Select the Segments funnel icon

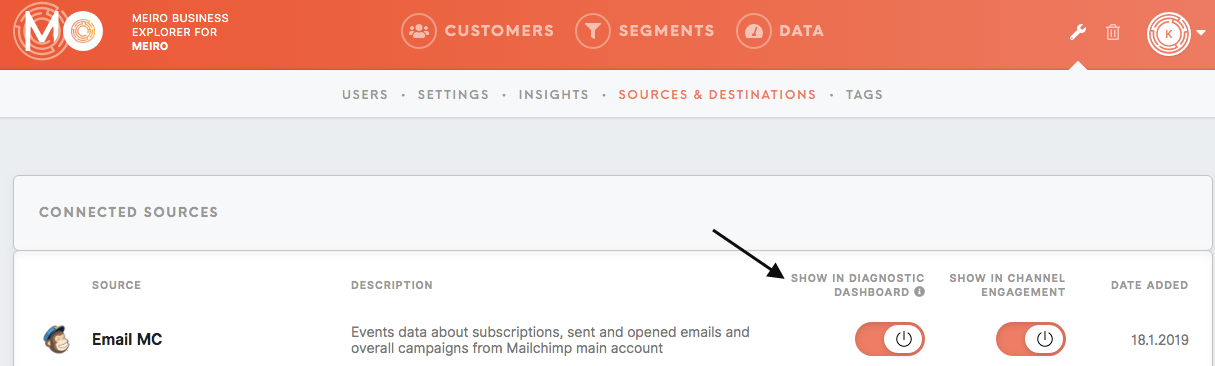[x=593, y=31]
